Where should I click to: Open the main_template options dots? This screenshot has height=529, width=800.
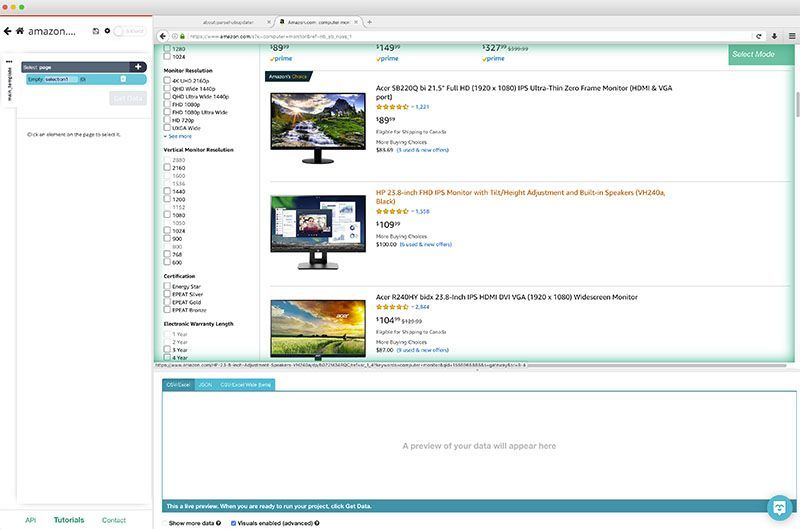point(9,61)
